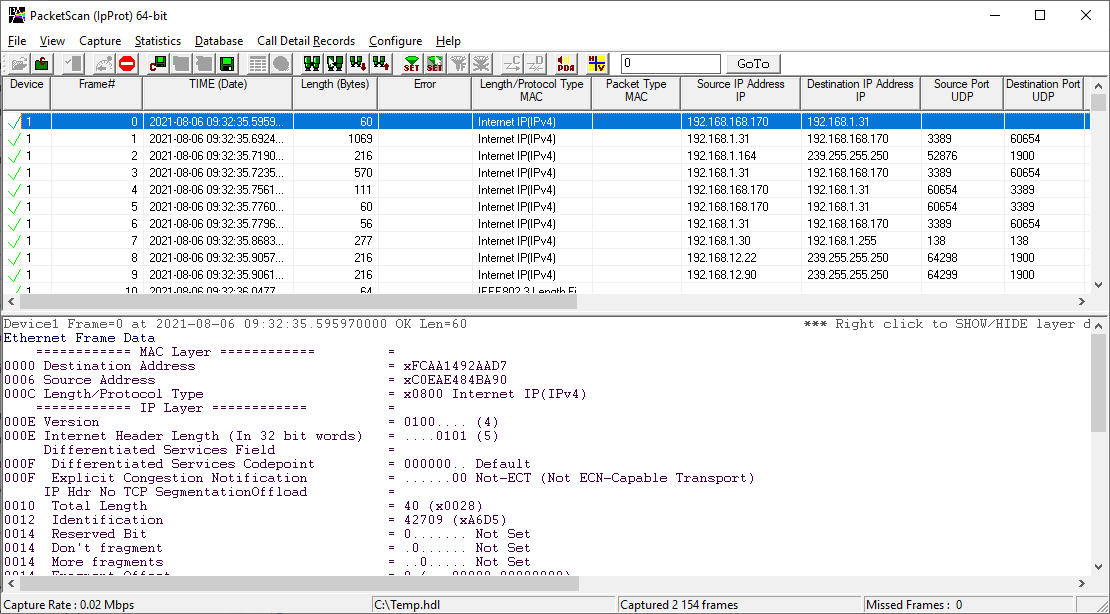The height and width of the screenshot is (614, 1110).
Task: Click the frame number input field
Action: point(670,64)
